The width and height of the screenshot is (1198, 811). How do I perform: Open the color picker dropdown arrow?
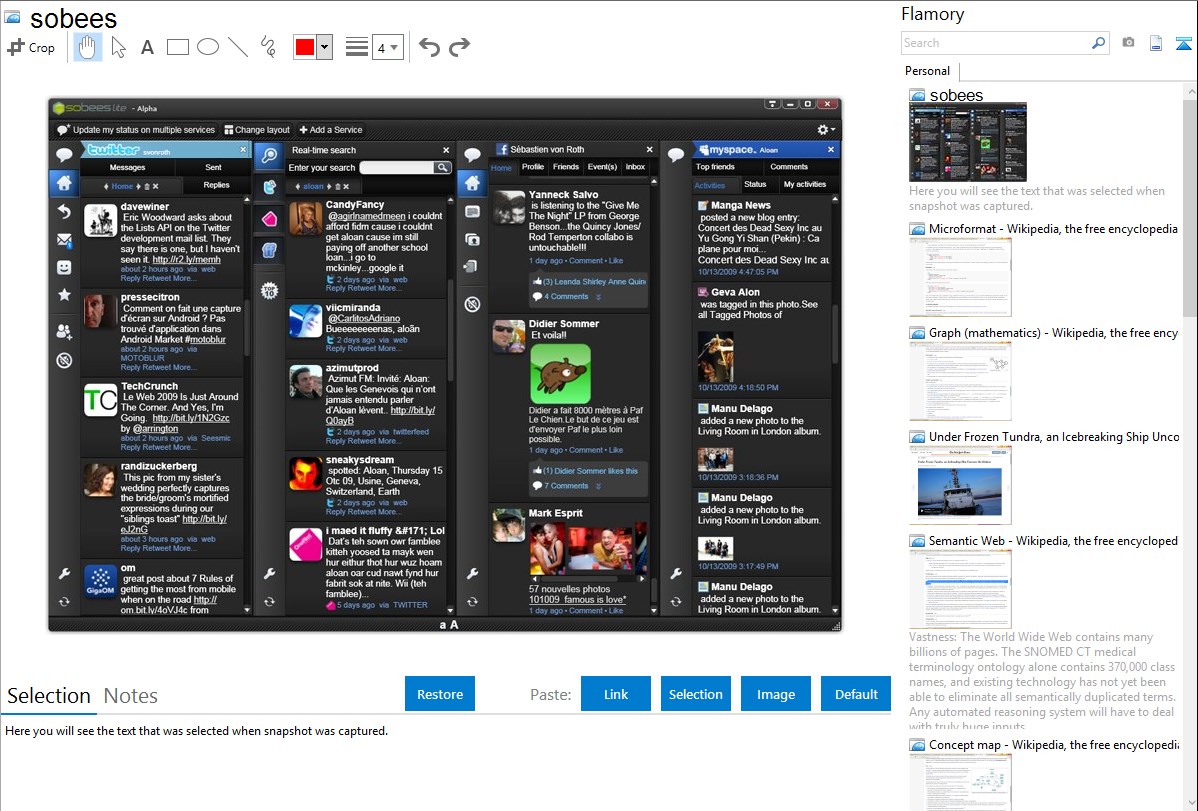click(325, 47)
